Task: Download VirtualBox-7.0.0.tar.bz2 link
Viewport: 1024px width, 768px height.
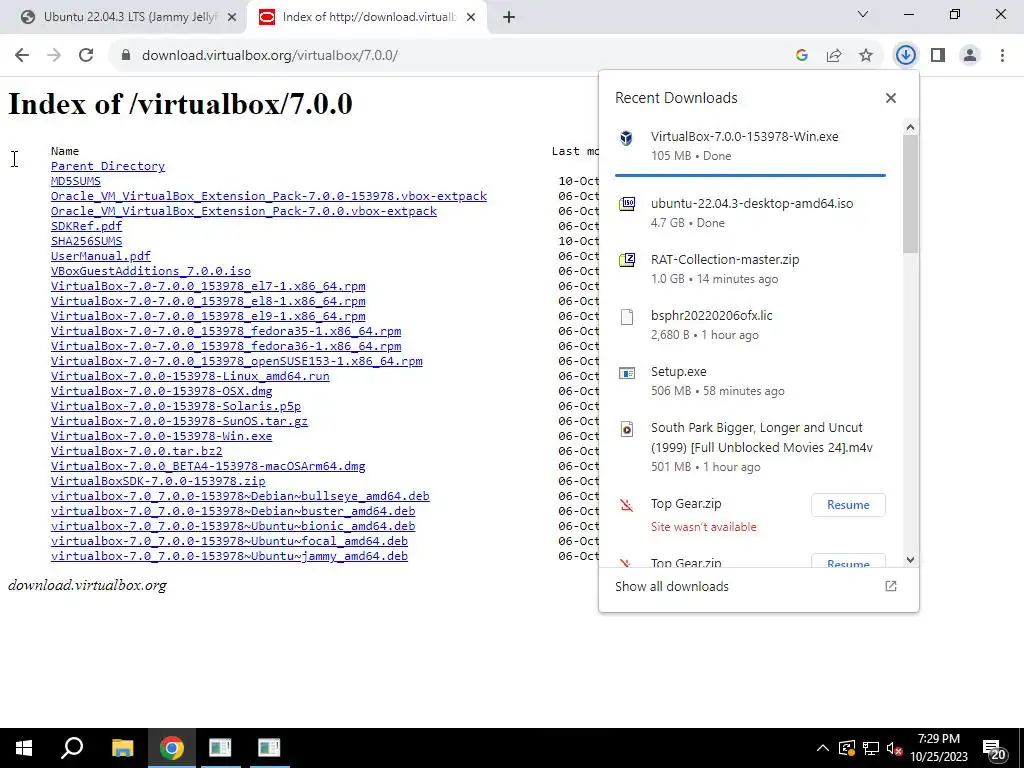Action: coord(136,451)
